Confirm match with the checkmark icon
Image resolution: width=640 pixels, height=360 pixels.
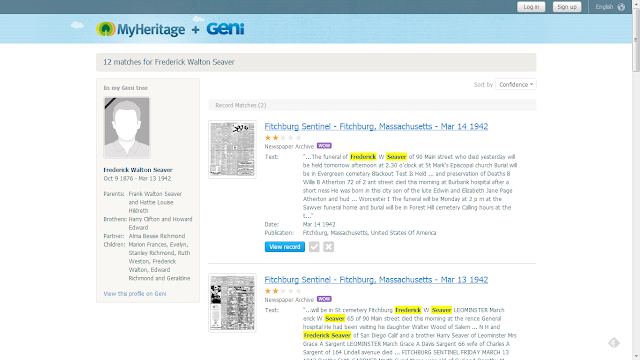pyautogui.click(x=314, y=247)
